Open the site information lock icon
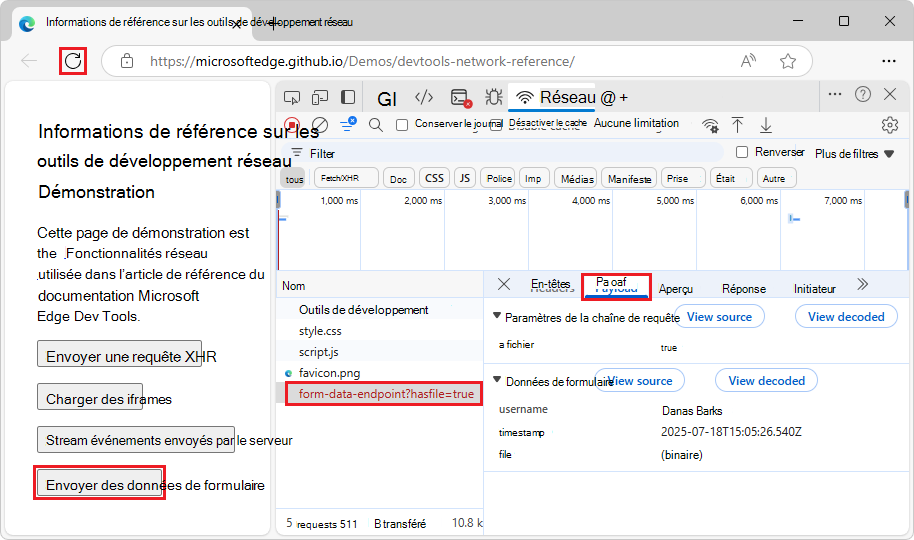Image resolution: width=914 pixels, height=540 pixels. coord(127,61)
